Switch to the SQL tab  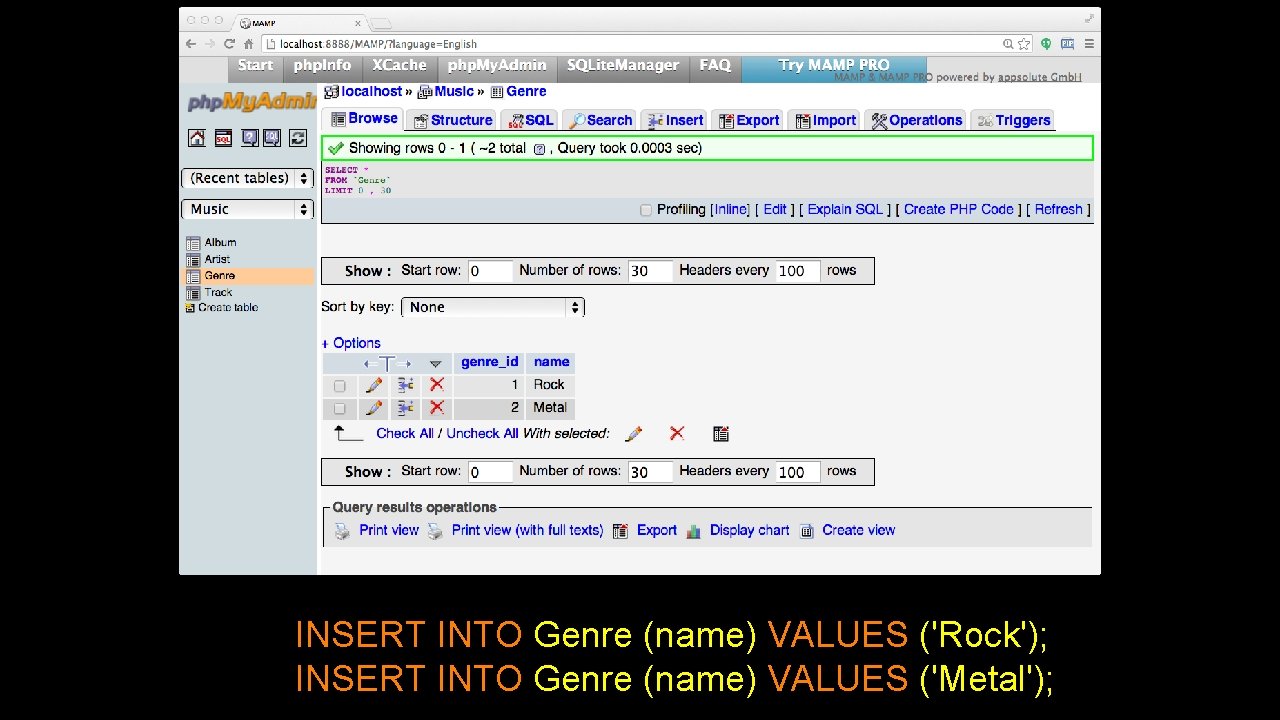(x=531, y=120)
